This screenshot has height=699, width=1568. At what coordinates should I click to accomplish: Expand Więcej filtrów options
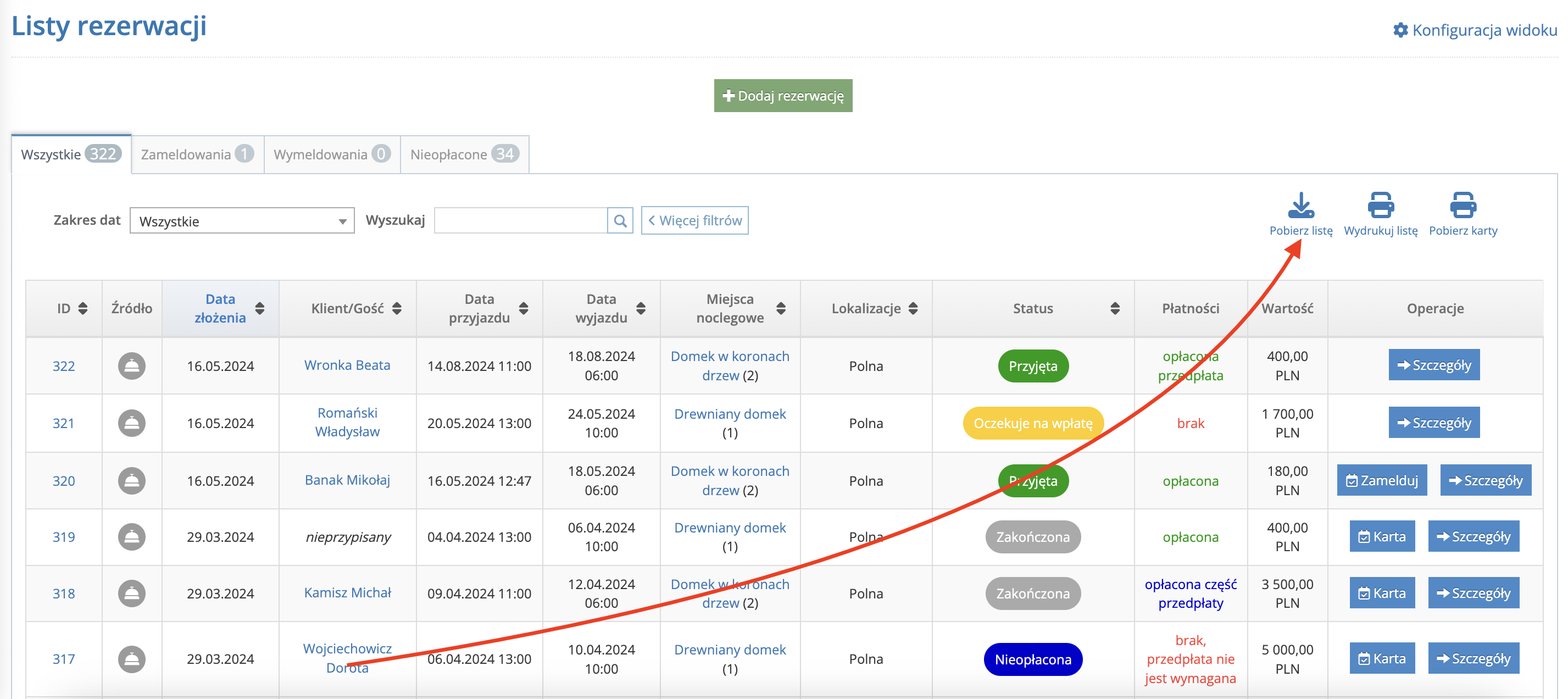click(694, 220)
